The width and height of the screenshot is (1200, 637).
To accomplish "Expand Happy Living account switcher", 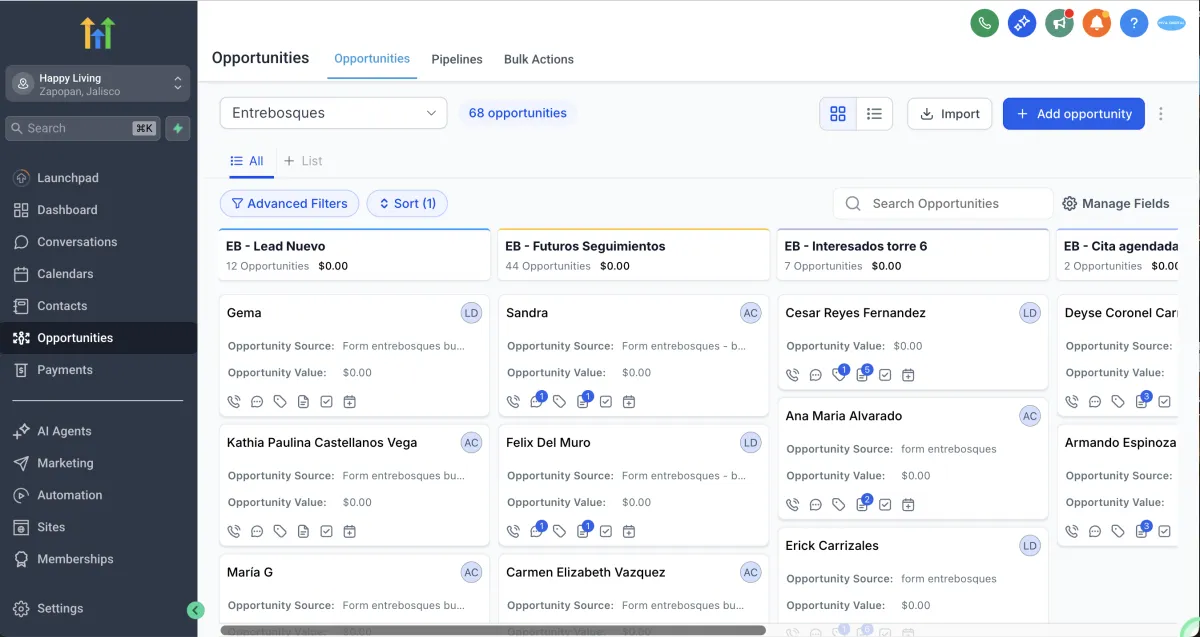I will [x=98, y=84].
